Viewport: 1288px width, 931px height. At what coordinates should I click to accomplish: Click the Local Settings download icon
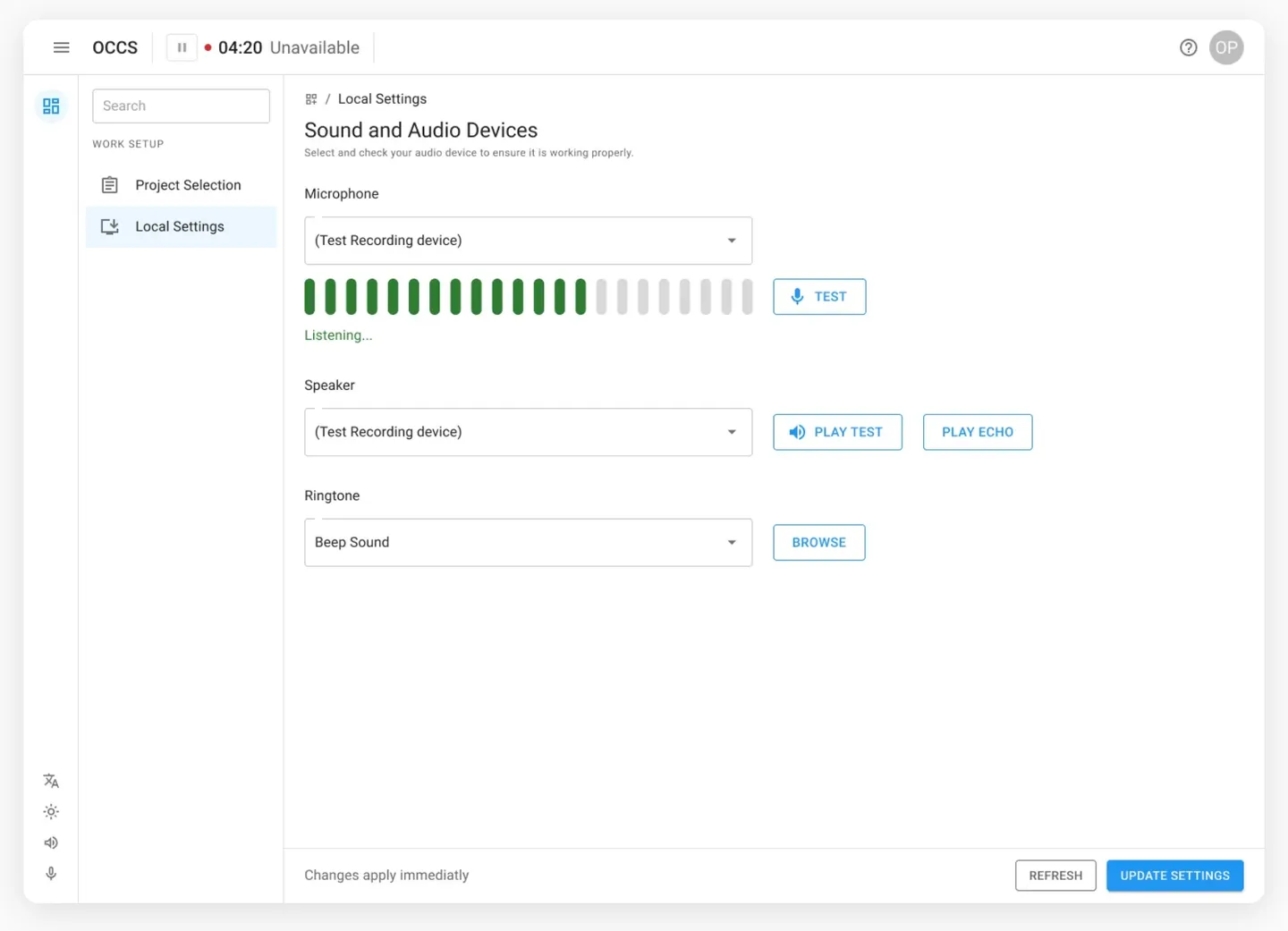pos(110,226)
